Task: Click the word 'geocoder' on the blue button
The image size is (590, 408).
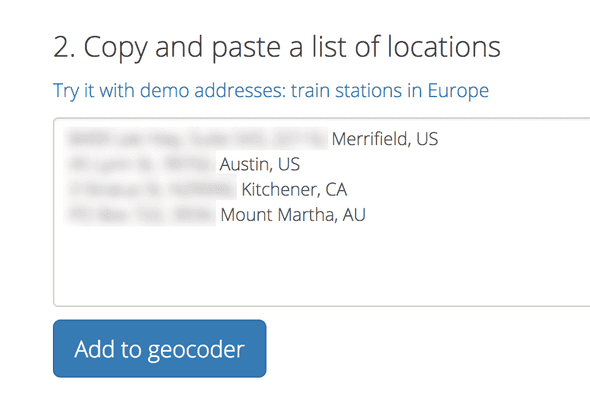Action: pyautogui.click(x=196, y=350)
